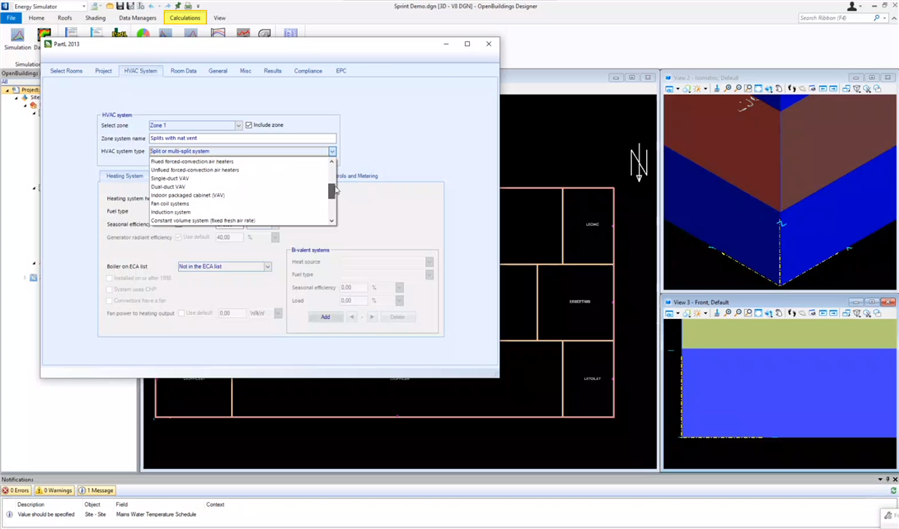
Task: Expand the Project tree node
Action: (x=7, y=90)
